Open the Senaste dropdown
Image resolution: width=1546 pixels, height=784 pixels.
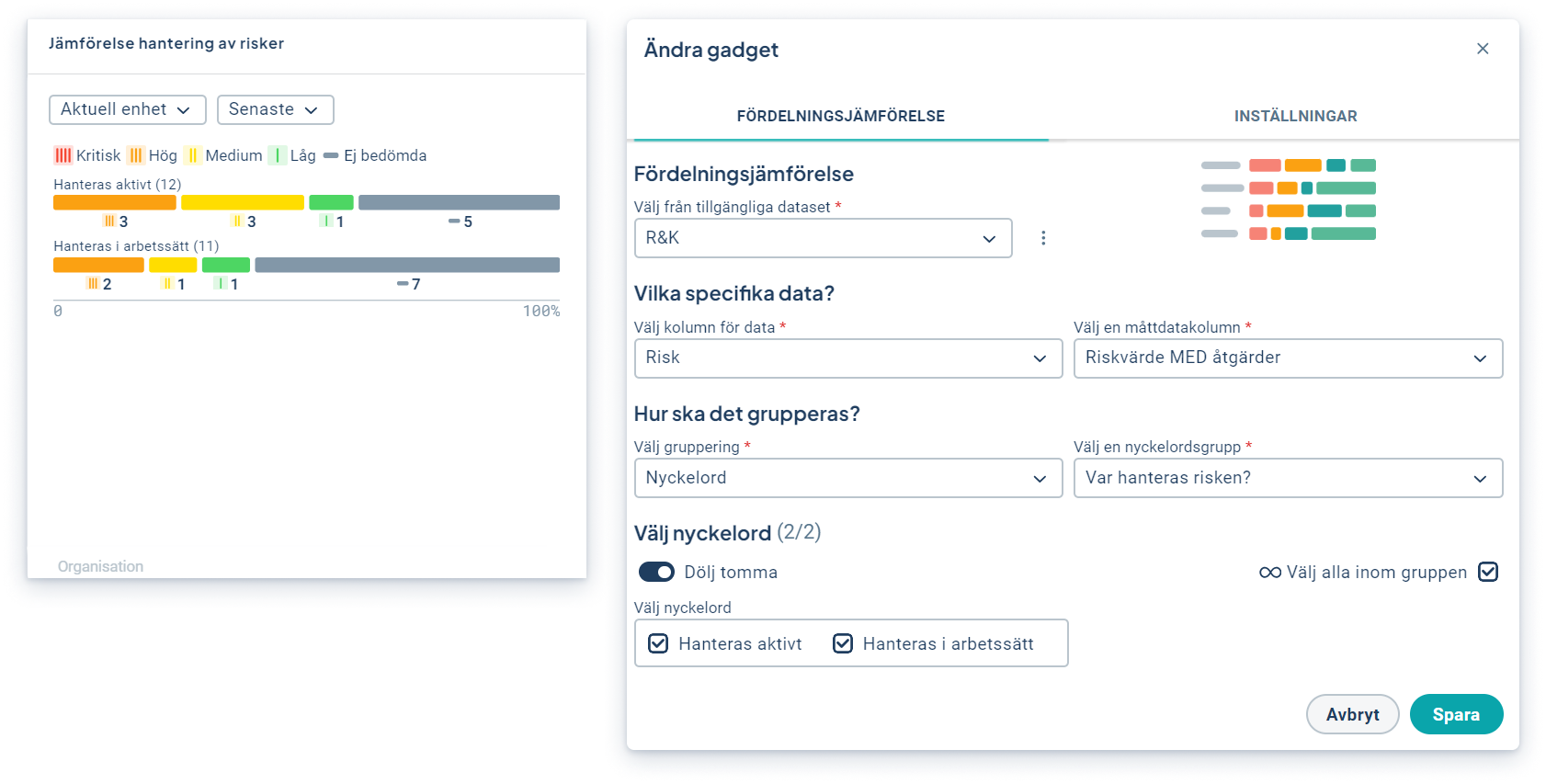(x=275, y=109)
